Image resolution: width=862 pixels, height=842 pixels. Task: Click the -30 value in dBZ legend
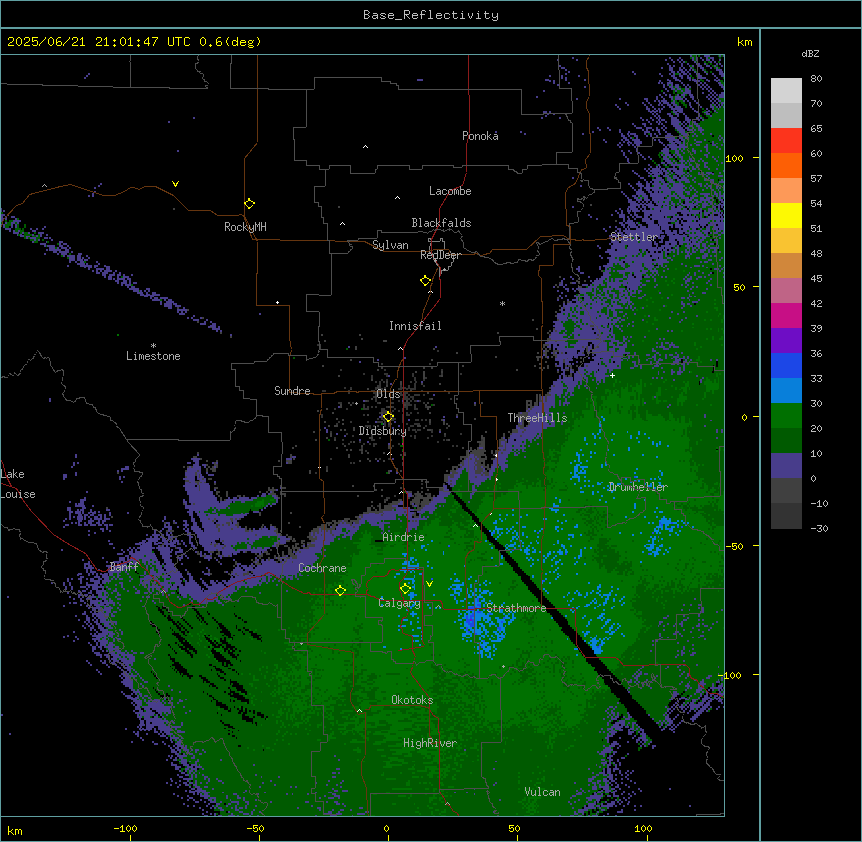pos(819,529)
